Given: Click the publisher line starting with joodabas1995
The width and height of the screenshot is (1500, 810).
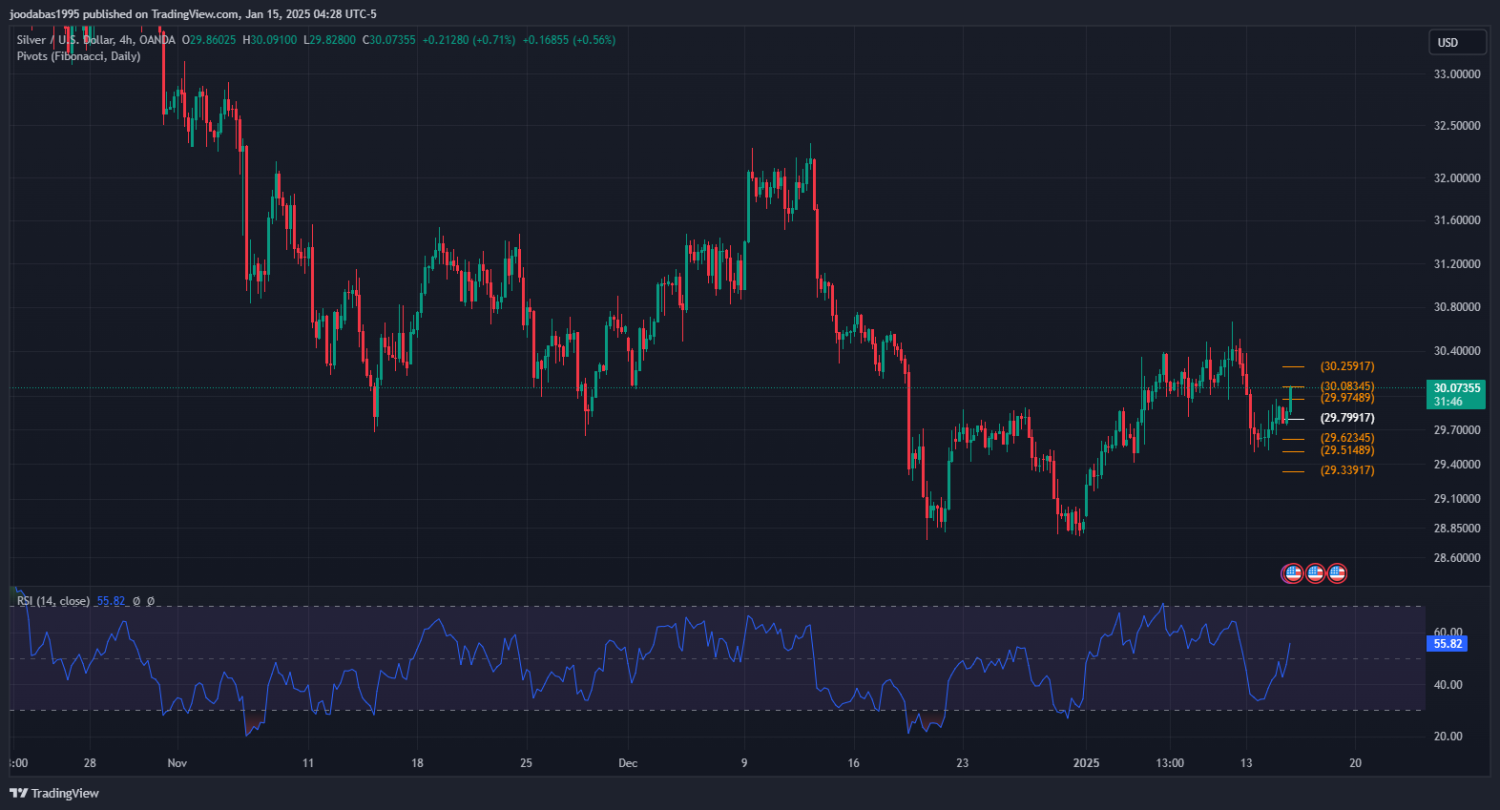Looking at the screenshot, I should pos(193,14).
